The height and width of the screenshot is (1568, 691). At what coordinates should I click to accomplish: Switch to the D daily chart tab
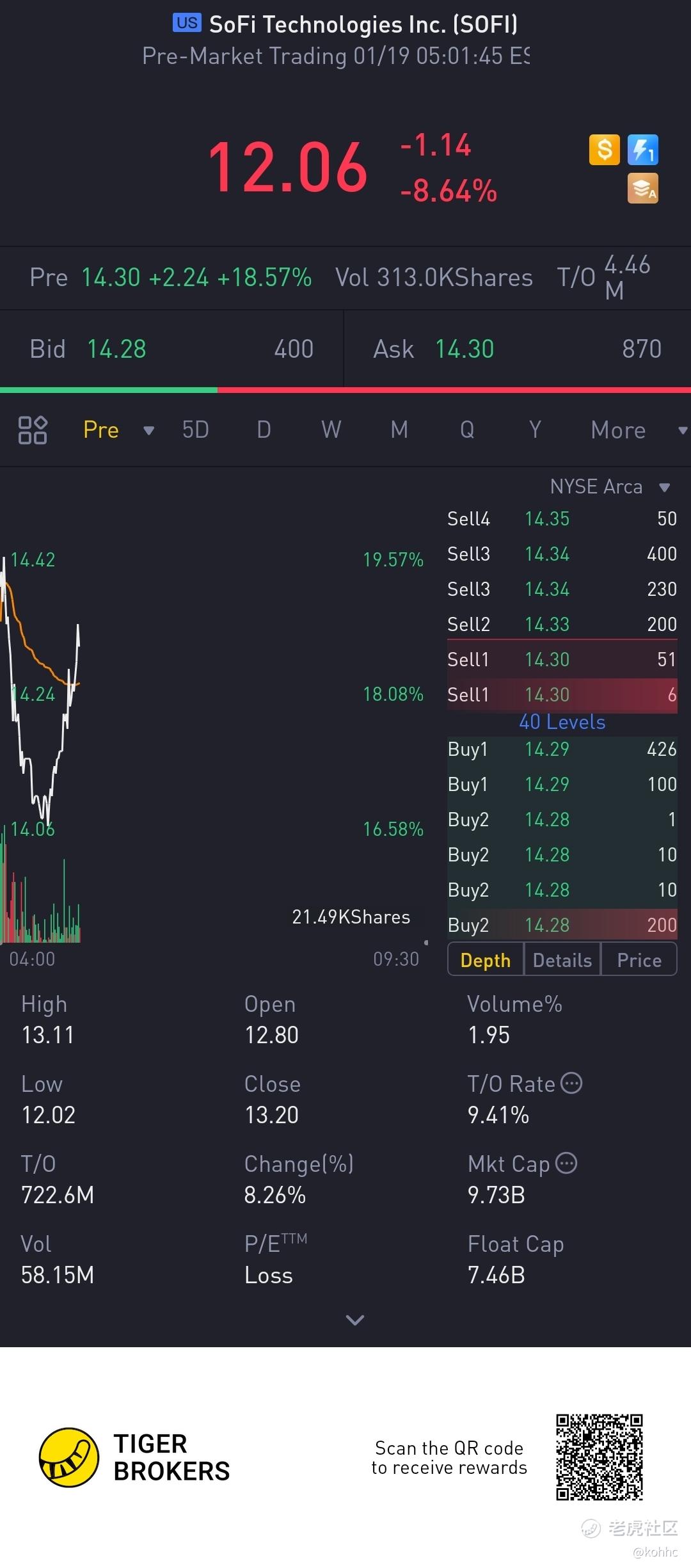[x=264, y=430]
